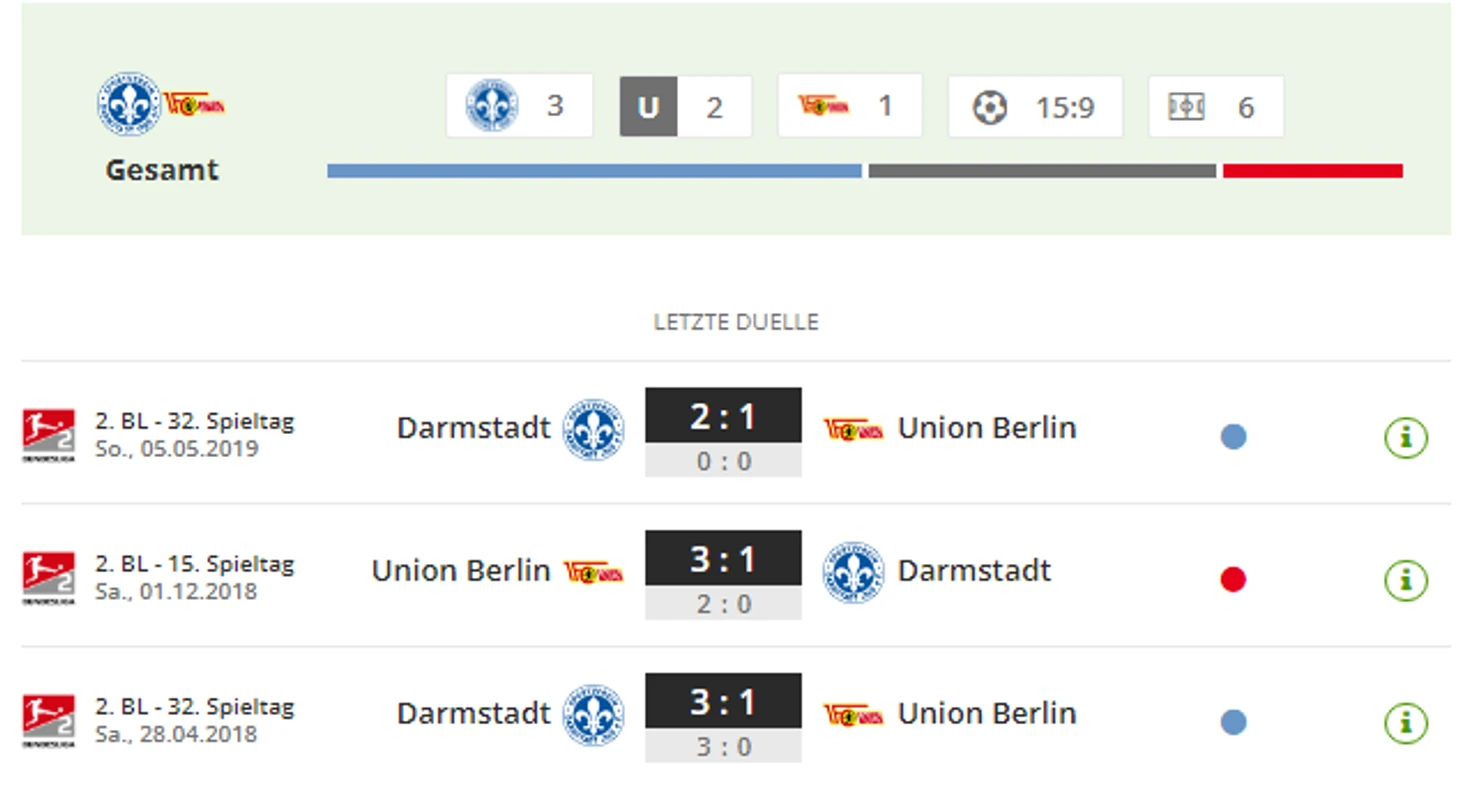Open Darmstadt team link in 28.04.2018 match

coord(473,713)
